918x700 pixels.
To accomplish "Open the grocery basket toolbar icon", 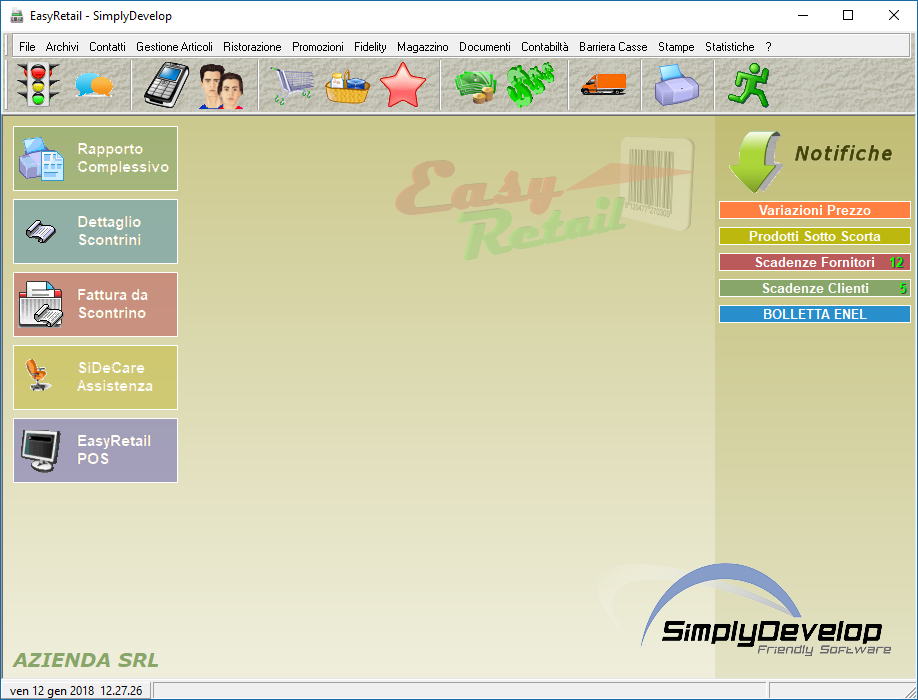I will click(x=347, y=87).
